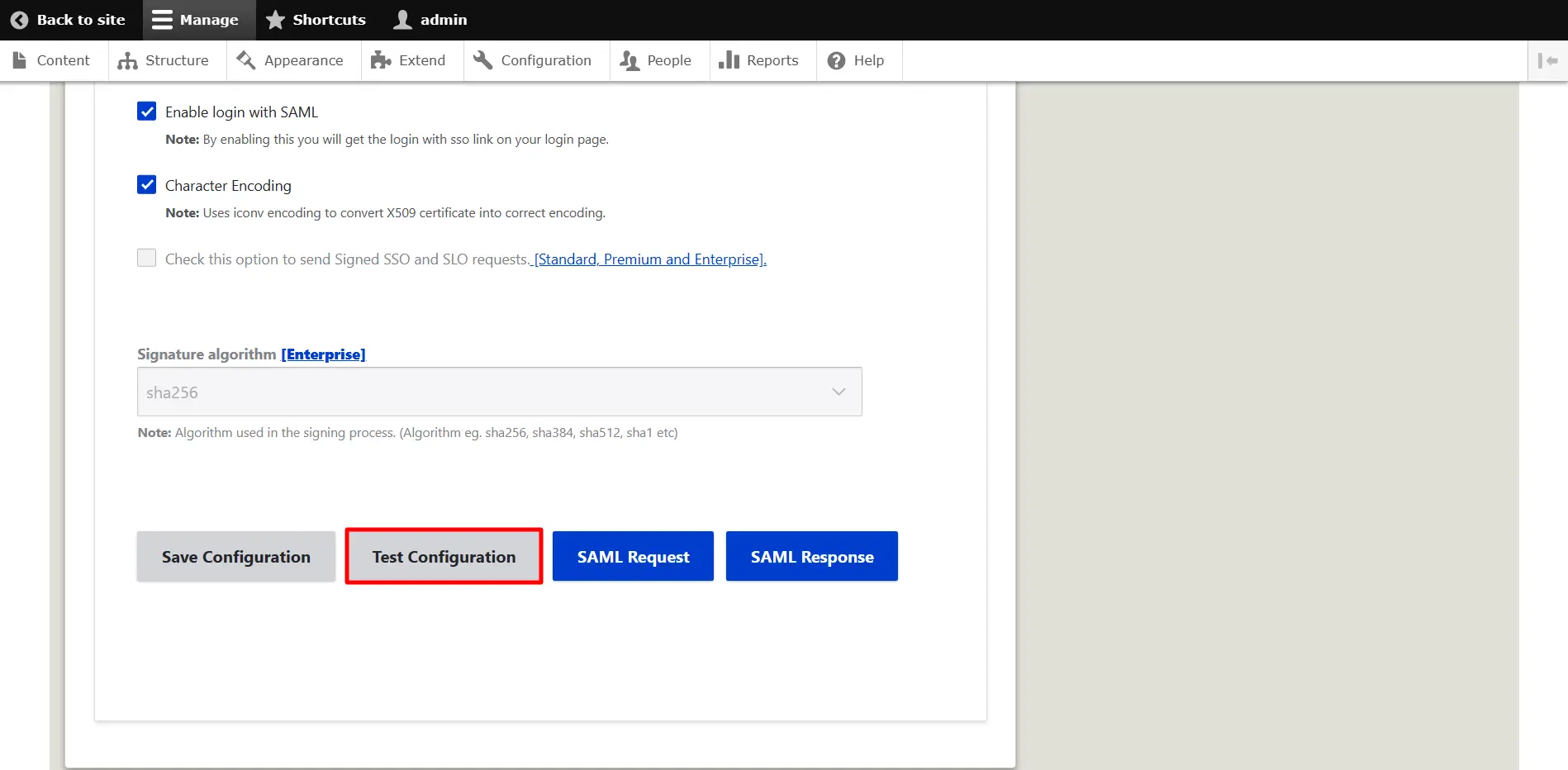Click the Reports bar chart icon
This screenshot has height=770, width=1568.
(729, 60)
